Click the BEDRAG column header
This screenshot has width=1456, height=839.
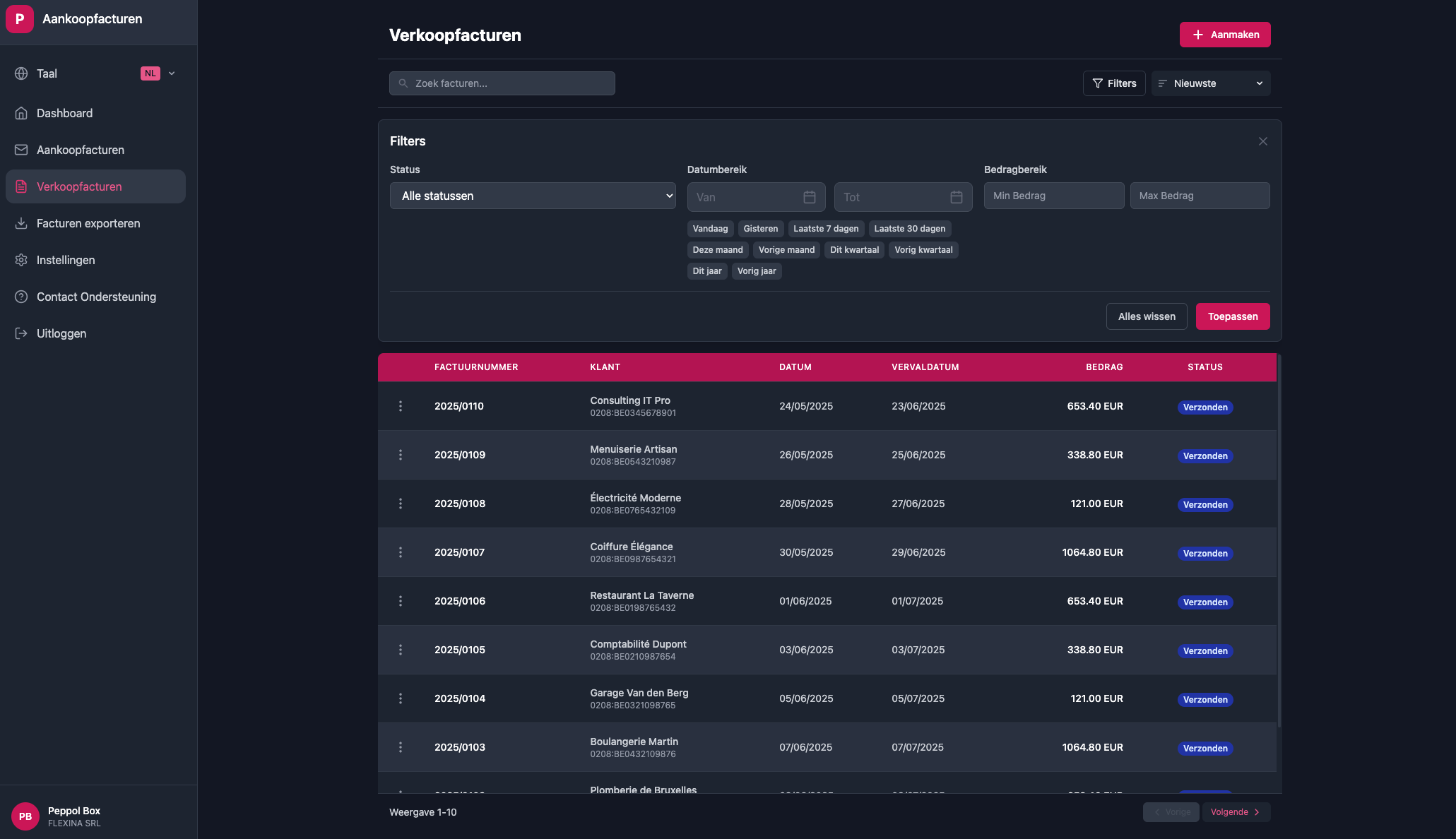coord(1104,367)
